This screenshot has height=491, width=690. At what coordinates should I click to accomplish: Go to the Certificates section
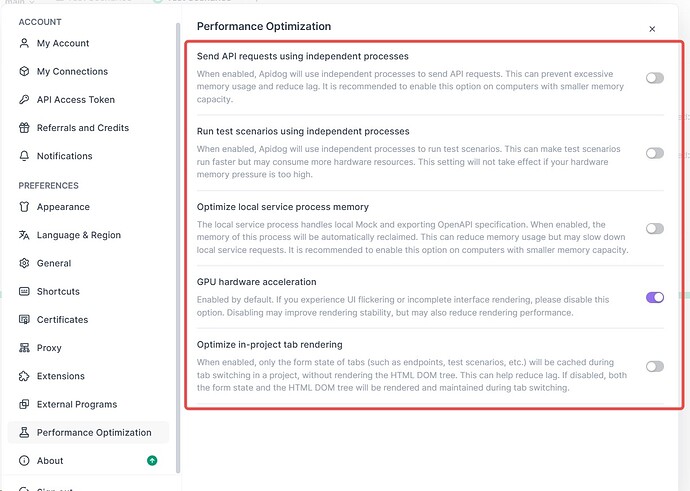coord(62,320)
